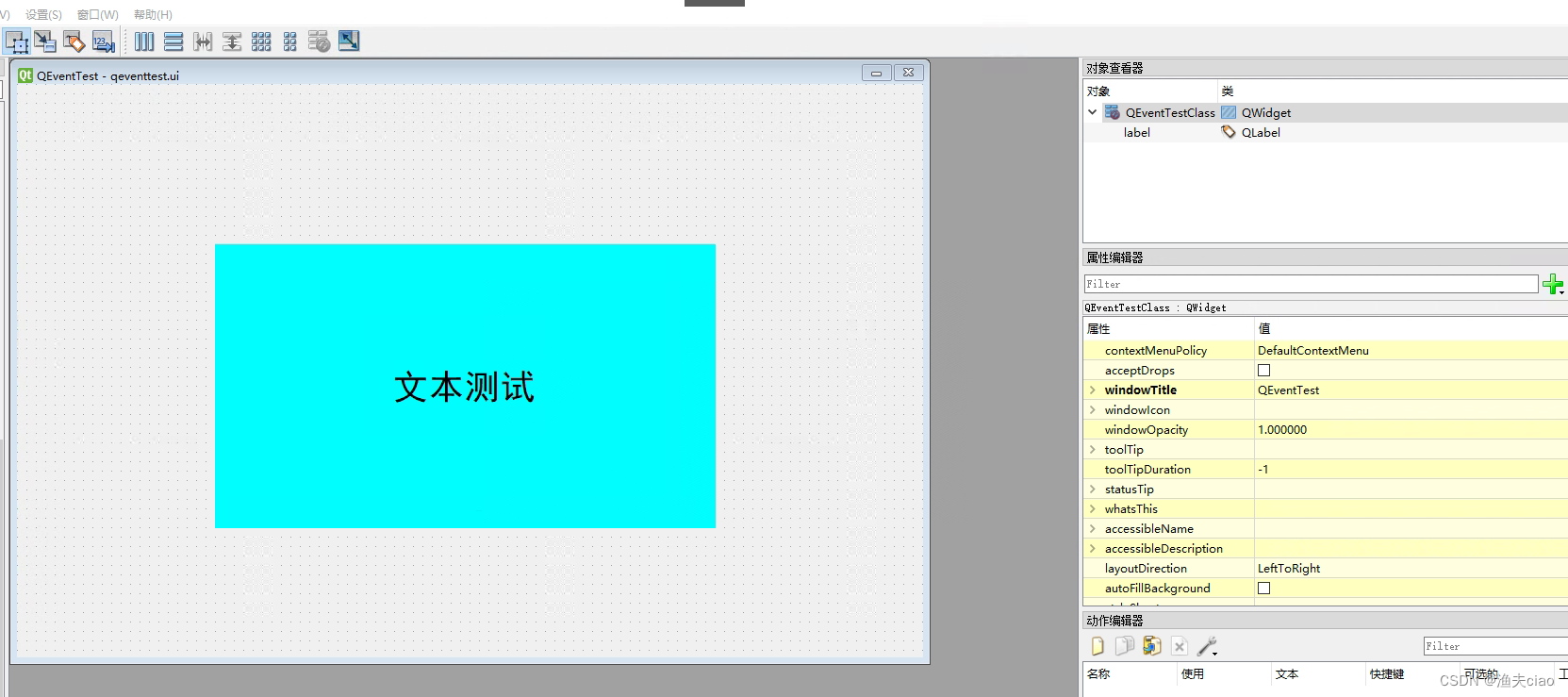The height and width of the screenshot is (697, 1568).
Task: Click green plus add dynamic property
Action: 1553,284
